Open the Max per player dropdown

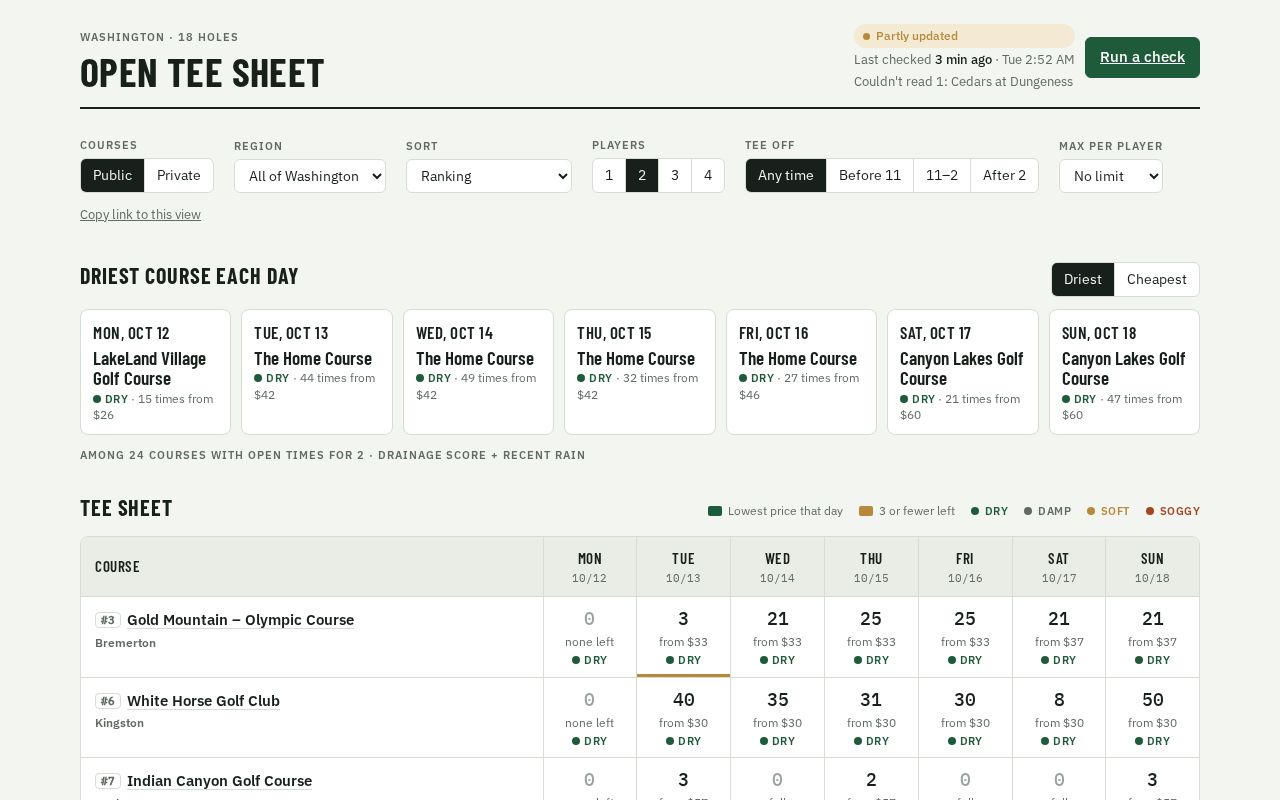coord(1111,176)
